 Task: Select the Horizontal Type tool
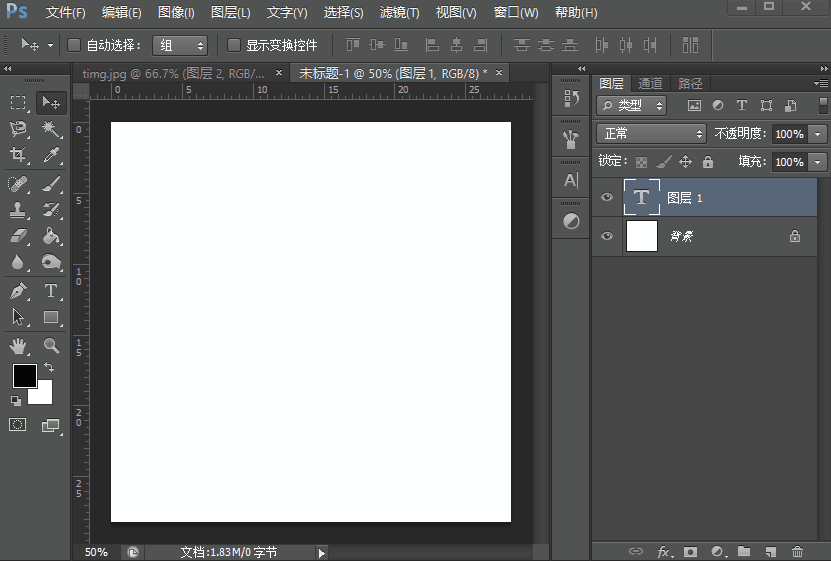51,291
